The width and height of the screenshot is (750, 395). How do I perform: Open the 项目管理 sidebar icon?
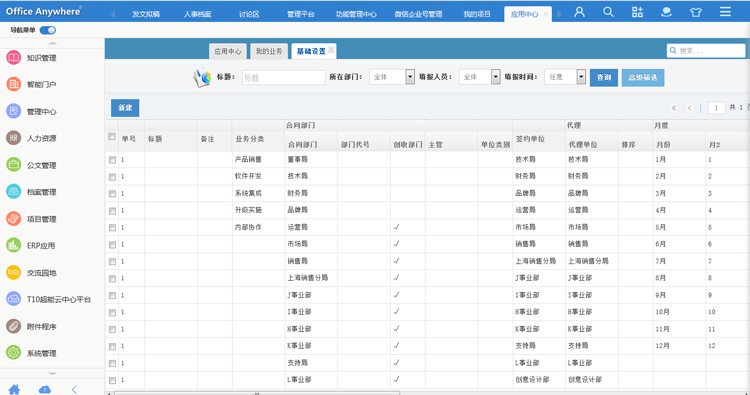13,219
